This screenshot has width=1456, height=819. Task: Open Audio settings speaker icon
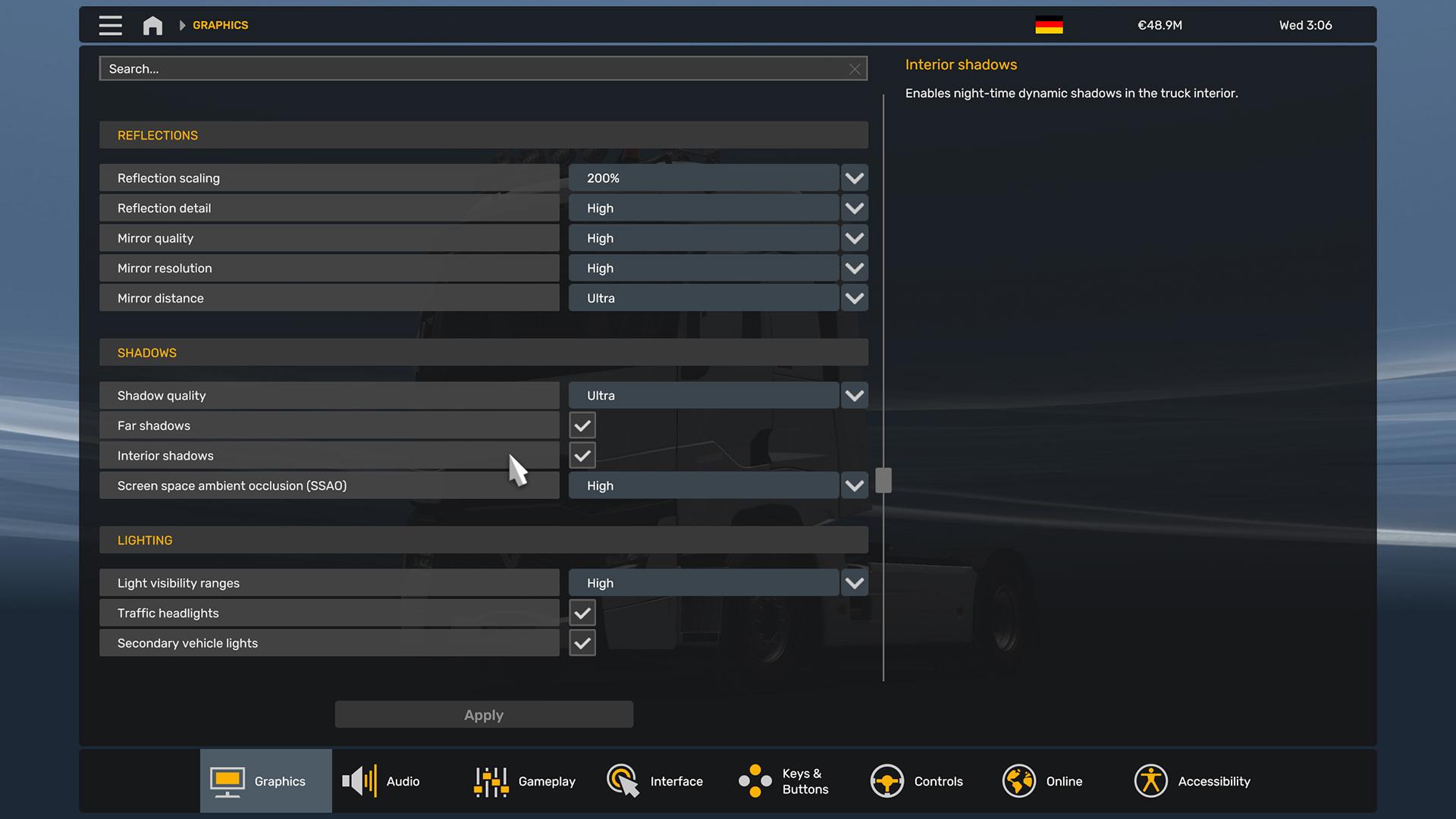tap(359, 780)
